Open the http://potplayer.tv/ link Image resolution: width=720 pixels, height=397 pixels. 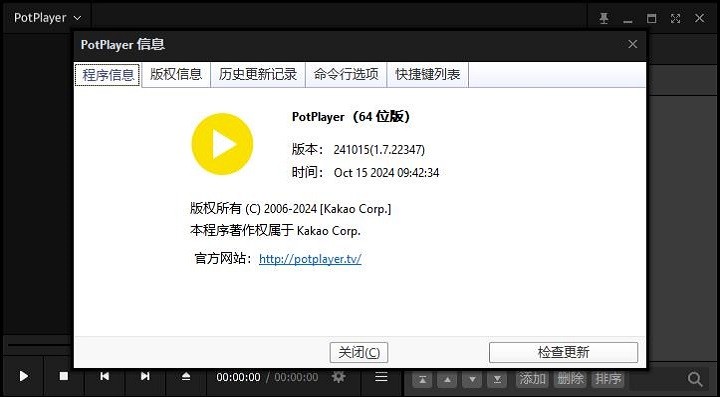[310, 259]
